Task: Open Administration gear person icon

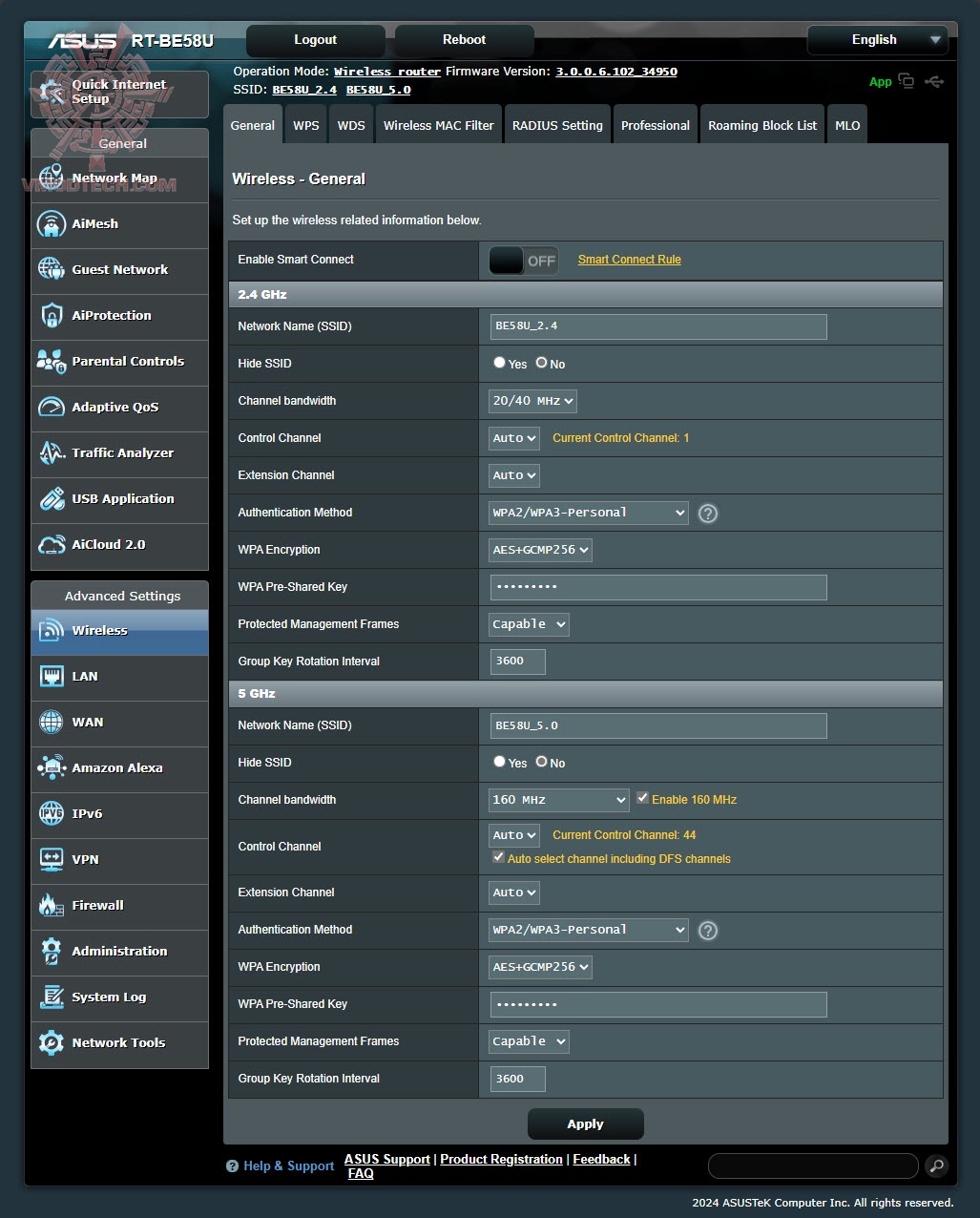Action: (52, 952)
